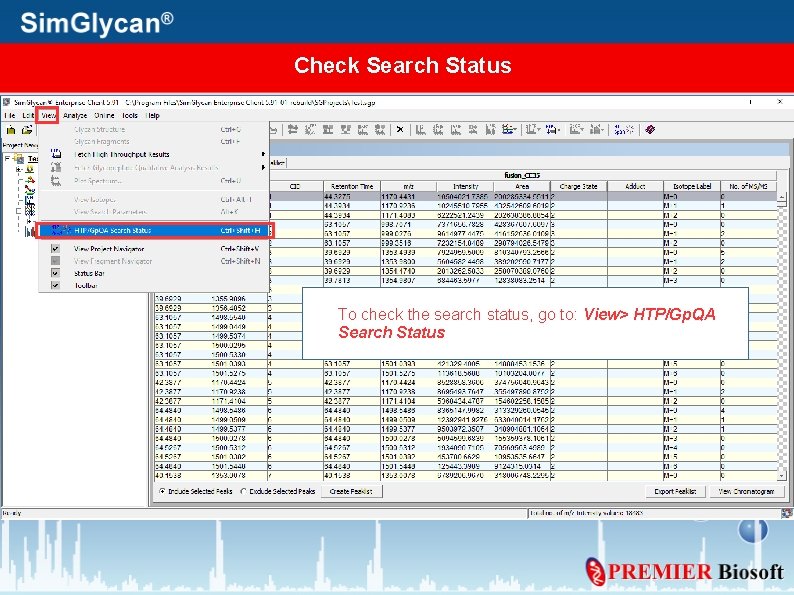Expand the root project node in the tree
Screen dimensions: 794x595
[7, 158]
